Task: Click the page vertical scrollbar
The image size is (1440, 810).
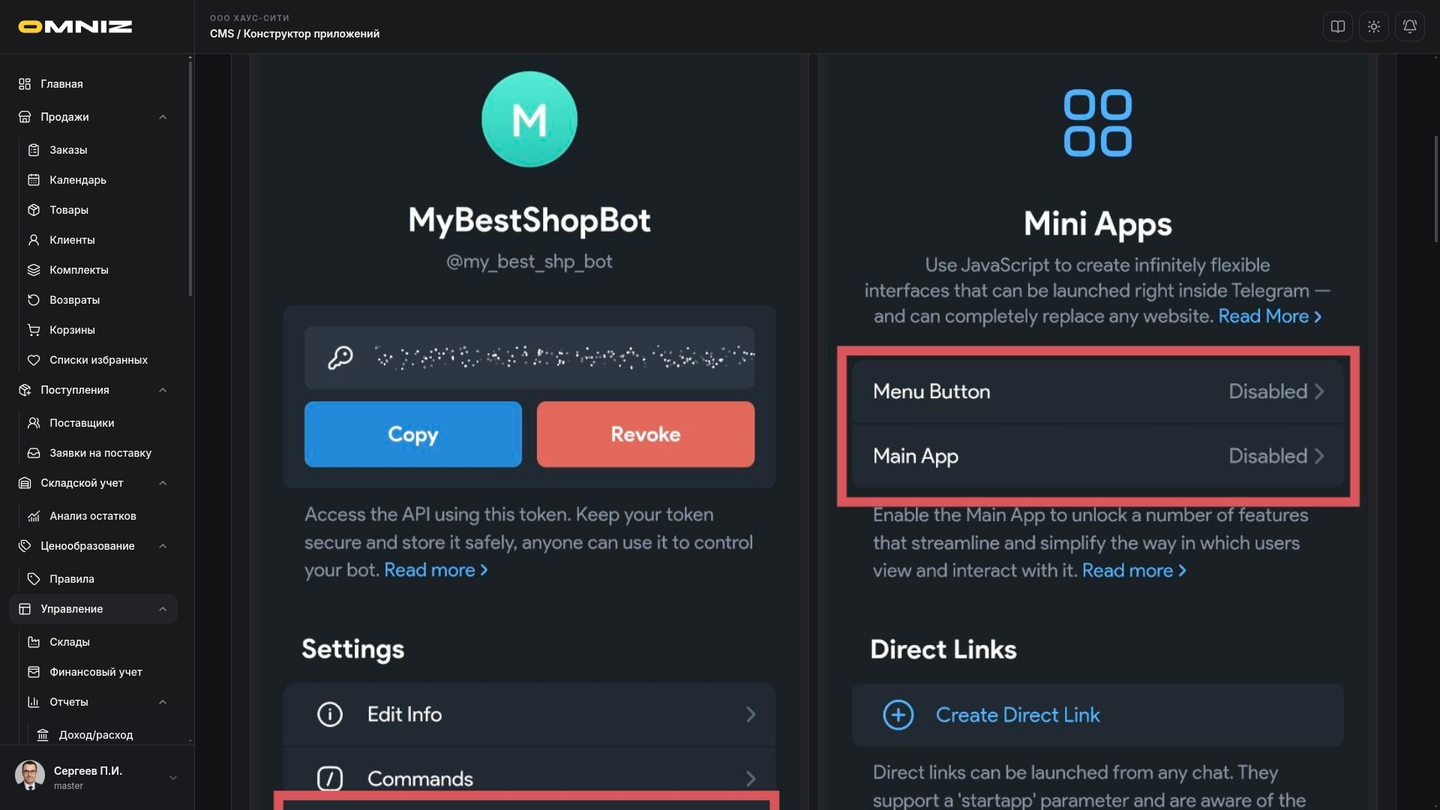Action: (x=1437, y=187)
